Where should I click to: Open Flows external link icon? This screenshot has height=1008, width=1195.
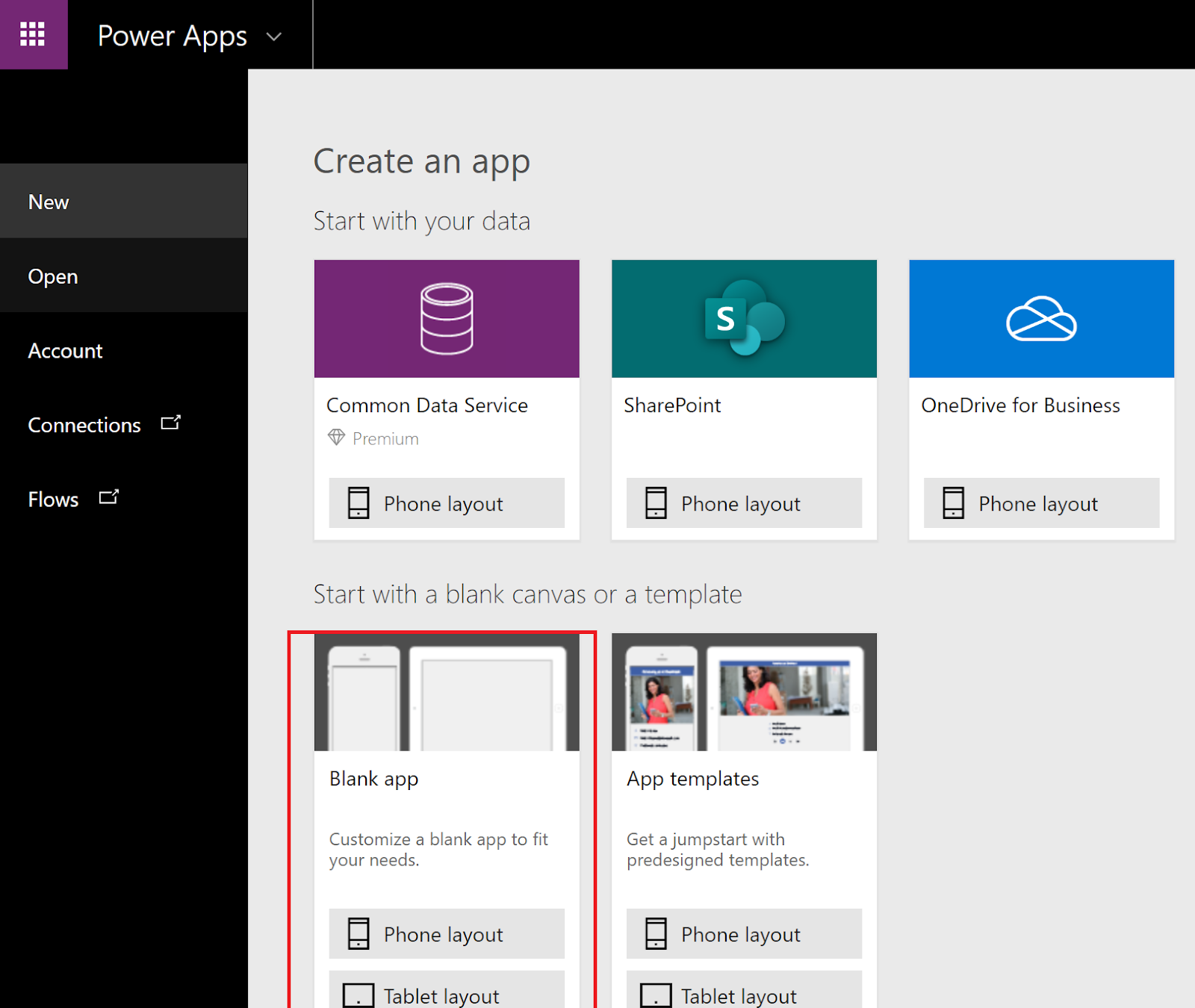click(x=110, y=496)
